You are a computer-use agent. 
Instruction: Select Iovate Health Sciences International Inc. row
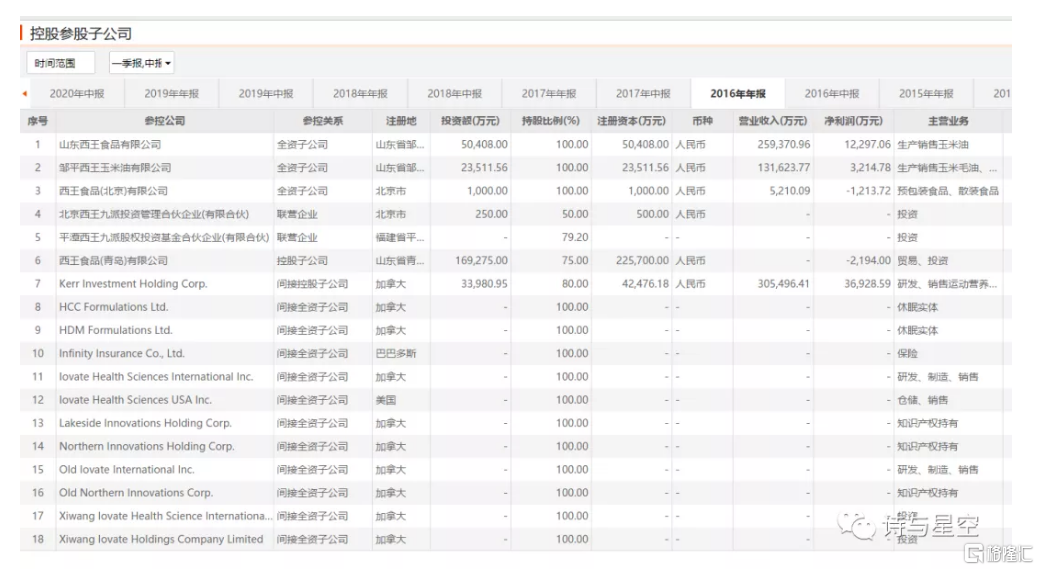pos(516,376)
